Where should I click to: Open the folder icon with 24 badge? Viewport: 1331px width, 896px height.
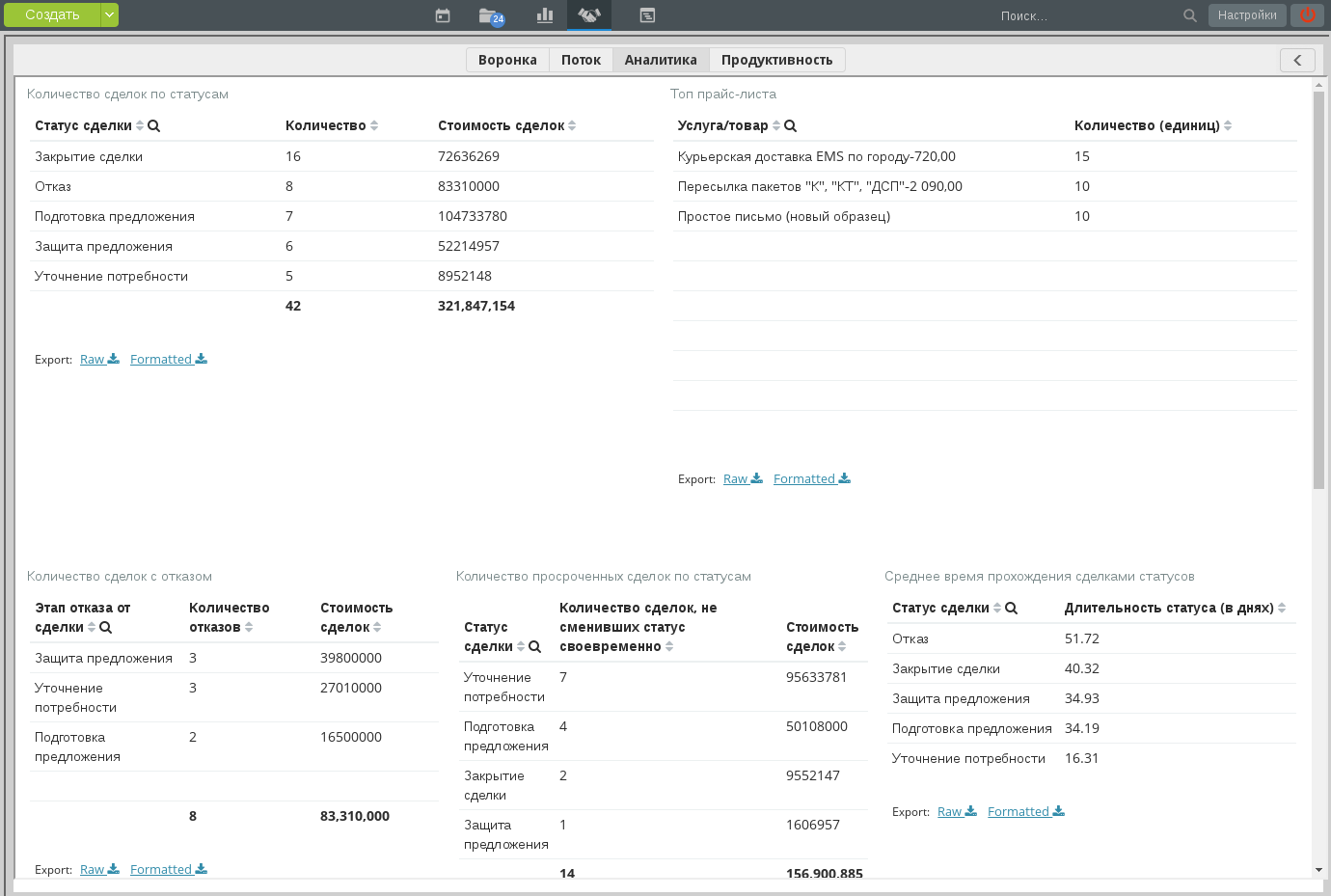[491, 15]
